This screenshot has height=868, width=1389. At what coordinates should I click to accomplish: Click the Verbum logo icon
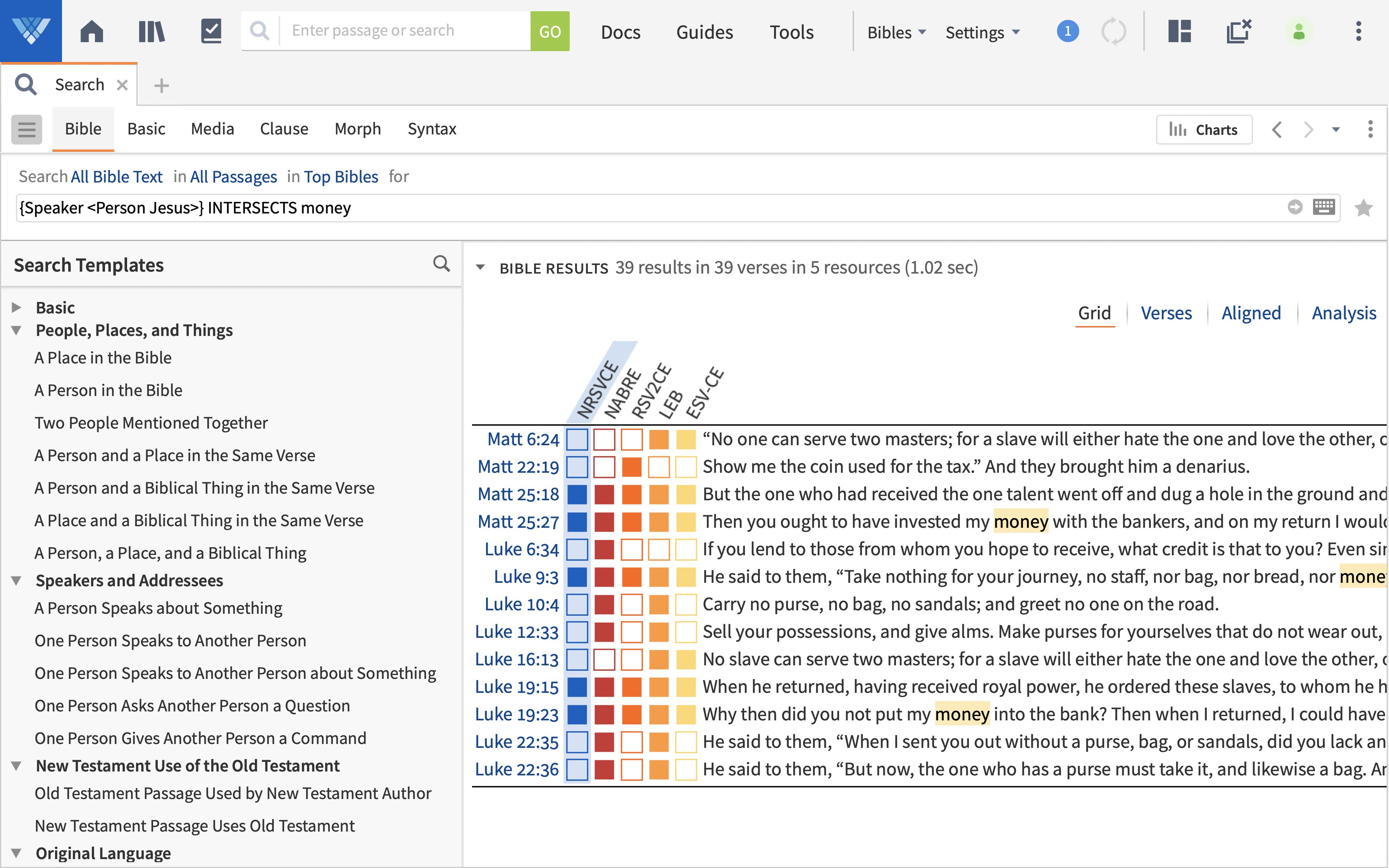tap(31, 31)
